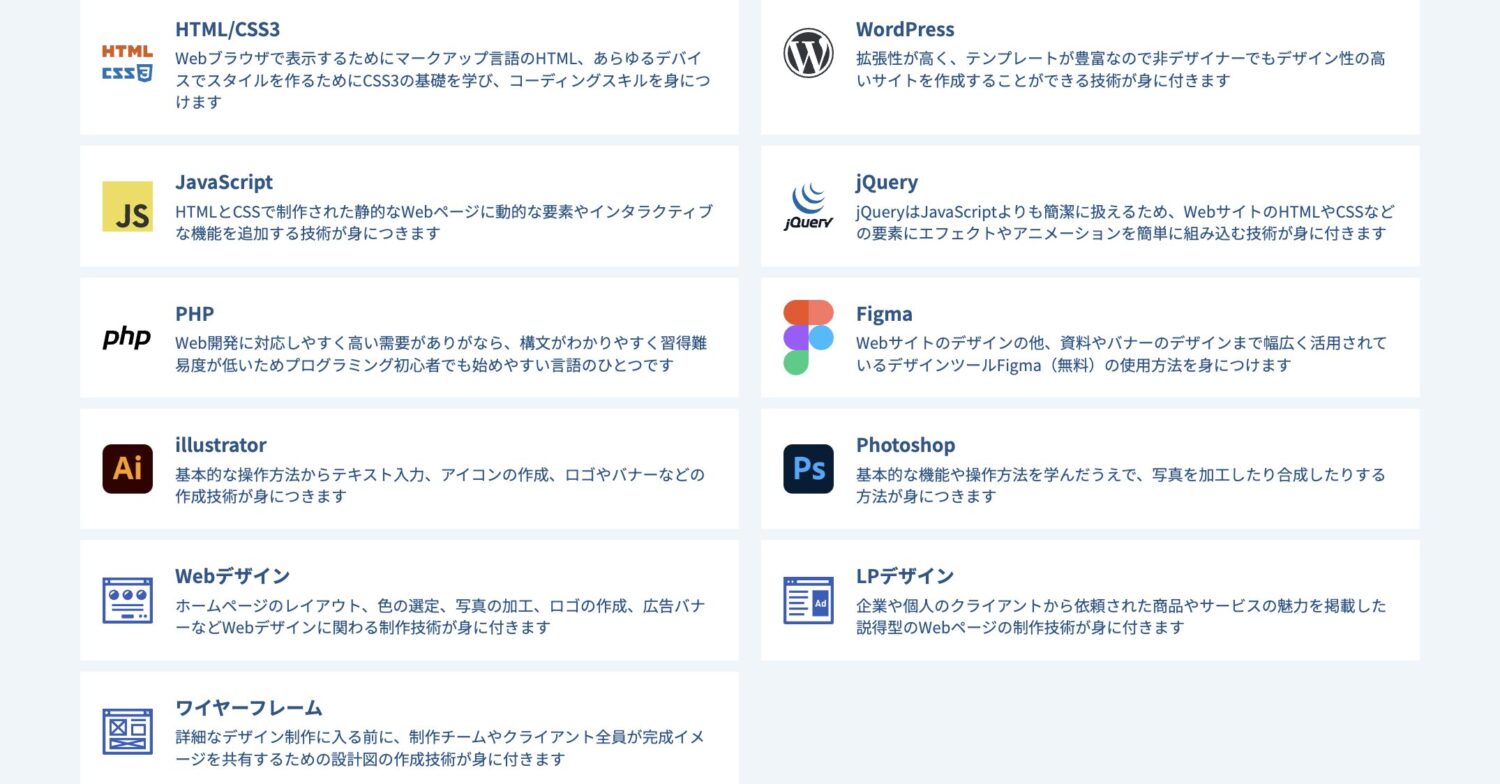Select the HTML/CSS3 heading text

227,29
